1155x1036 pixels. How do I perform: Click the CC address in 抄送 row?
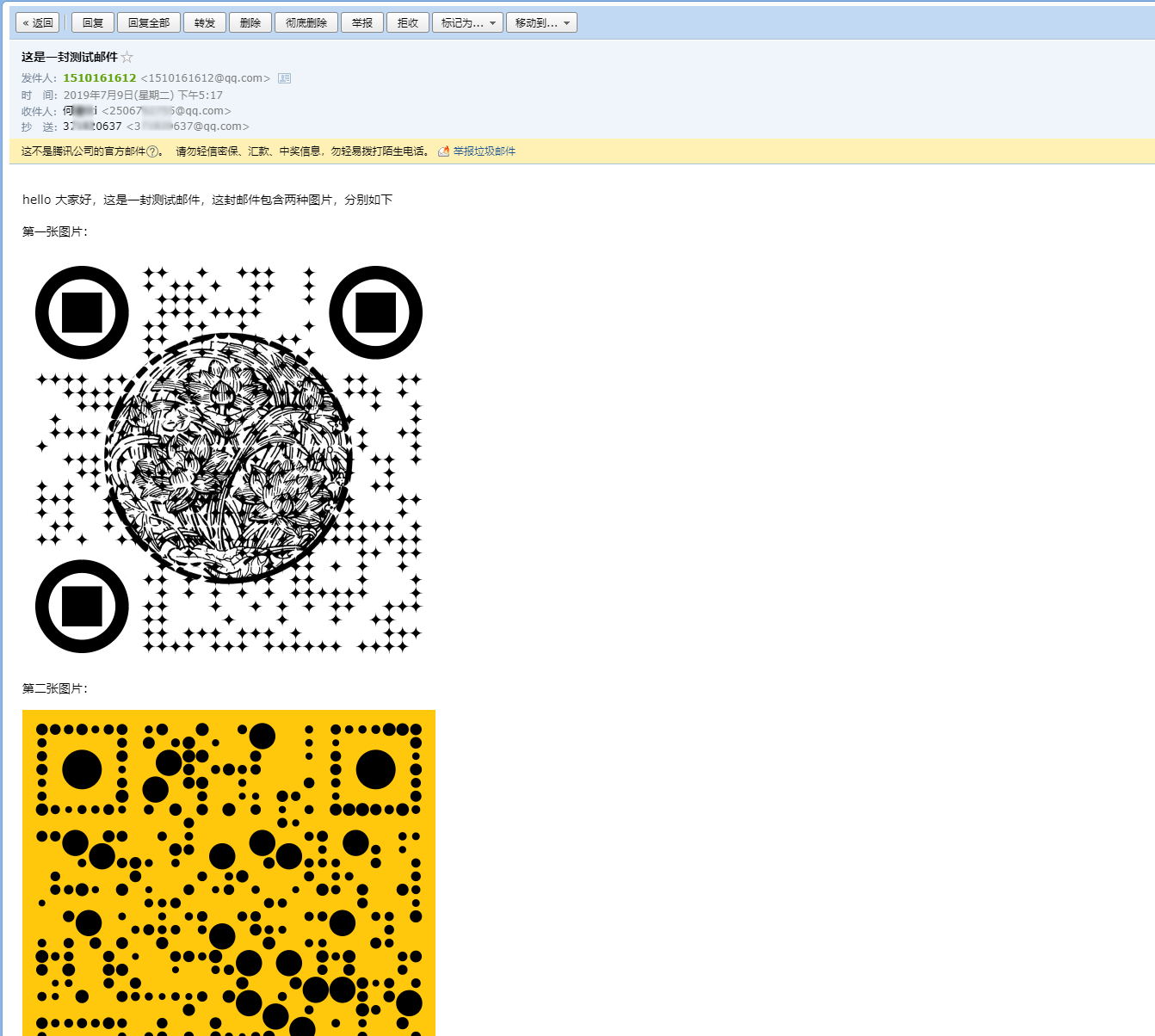(188, 126)
